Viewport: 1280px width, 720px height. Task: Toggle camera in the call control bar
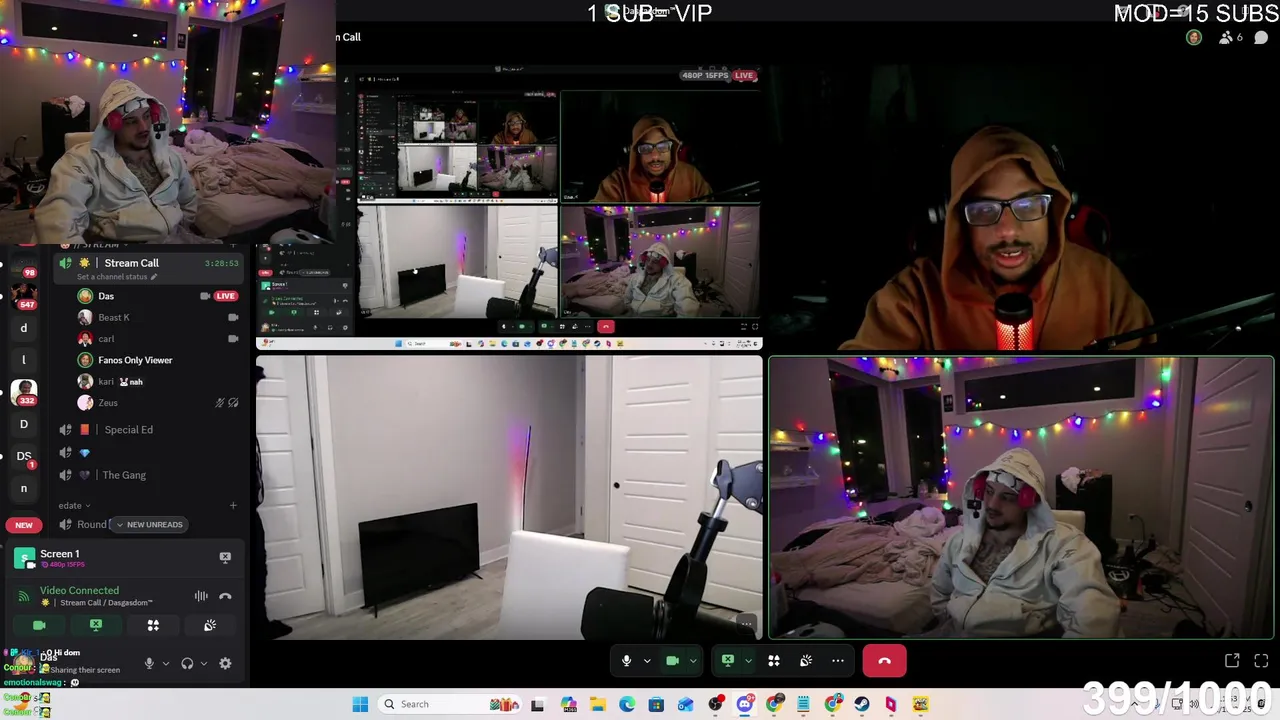672,661
